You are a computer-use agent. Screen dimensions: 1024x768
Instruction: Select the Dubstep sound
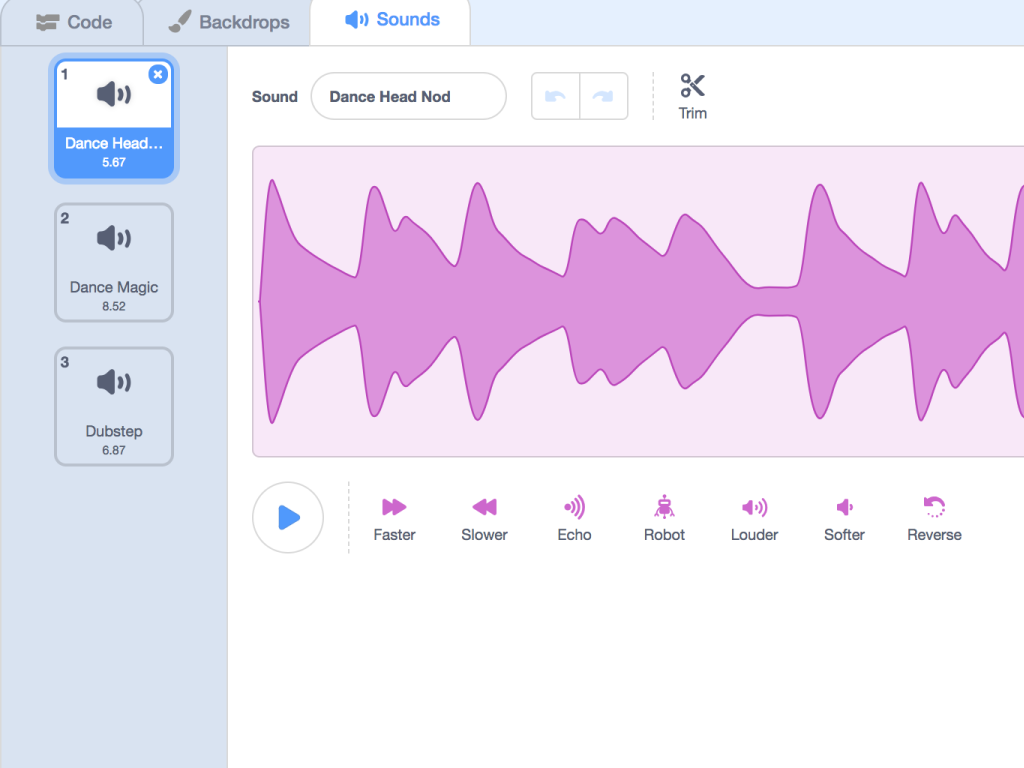(114, 406)
